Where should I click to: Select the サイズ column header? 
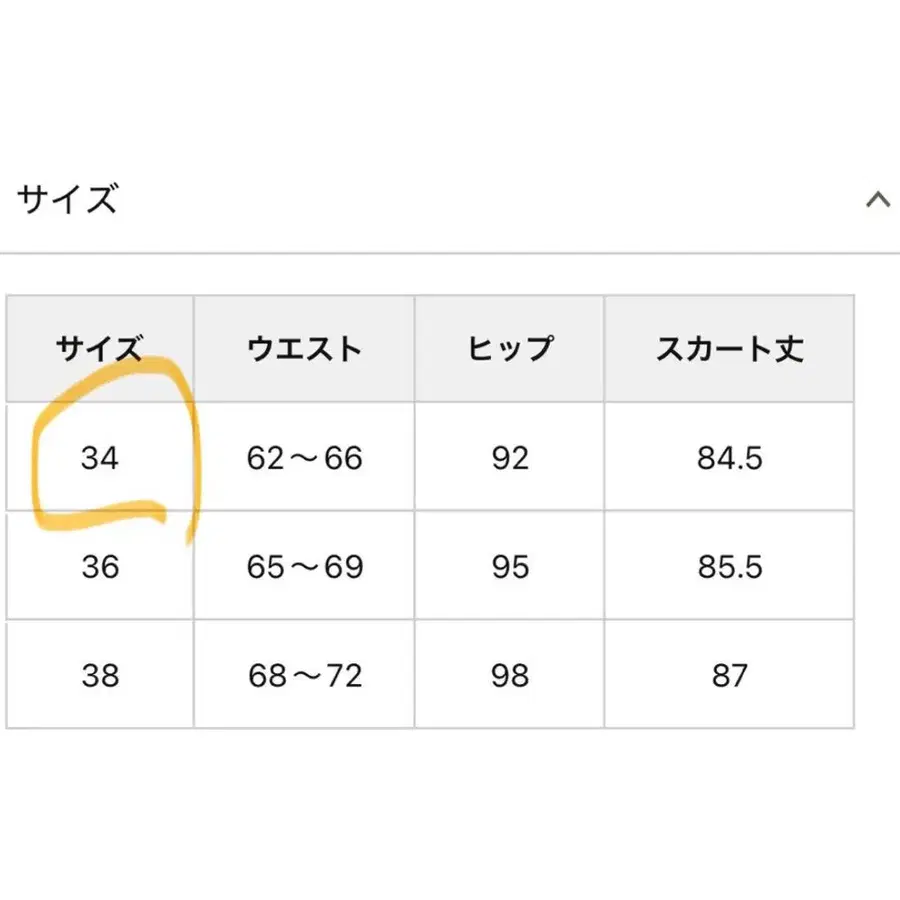(99, 348)
